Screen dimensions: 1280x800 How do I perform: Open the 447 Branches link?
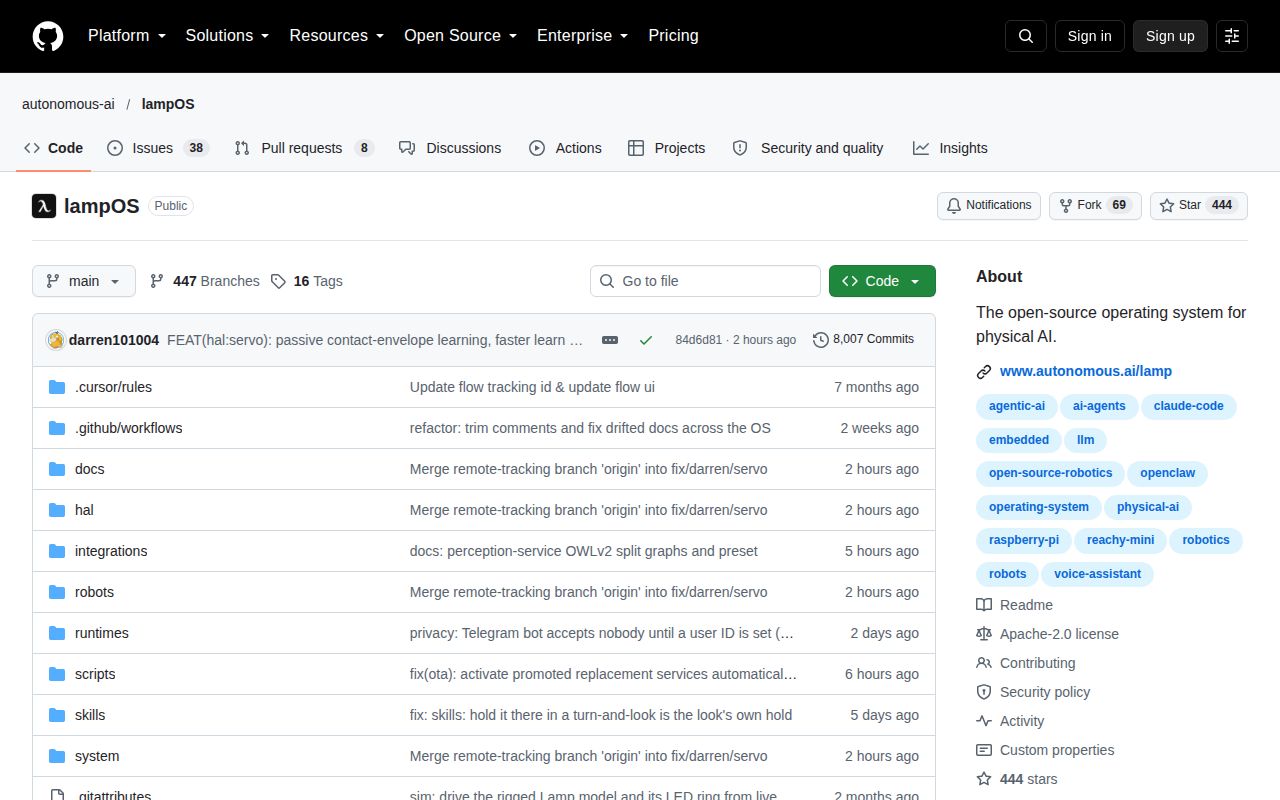(x=204, y=281)
